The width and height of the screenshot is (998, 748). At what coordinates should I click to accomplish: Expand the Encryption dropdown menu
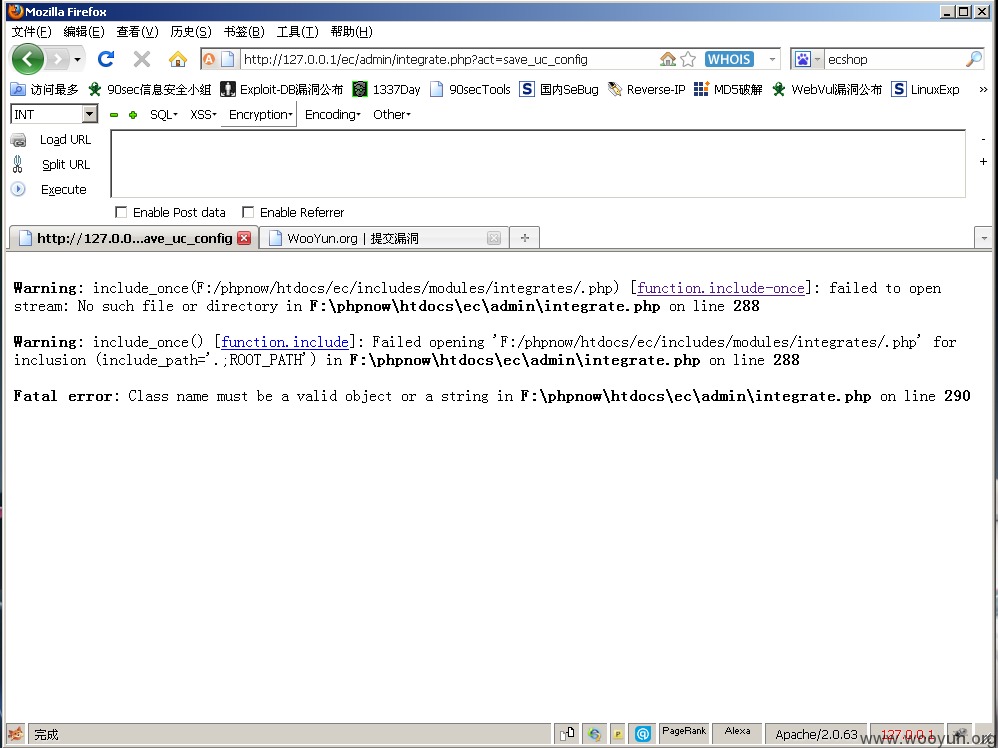tap(260, 115)
